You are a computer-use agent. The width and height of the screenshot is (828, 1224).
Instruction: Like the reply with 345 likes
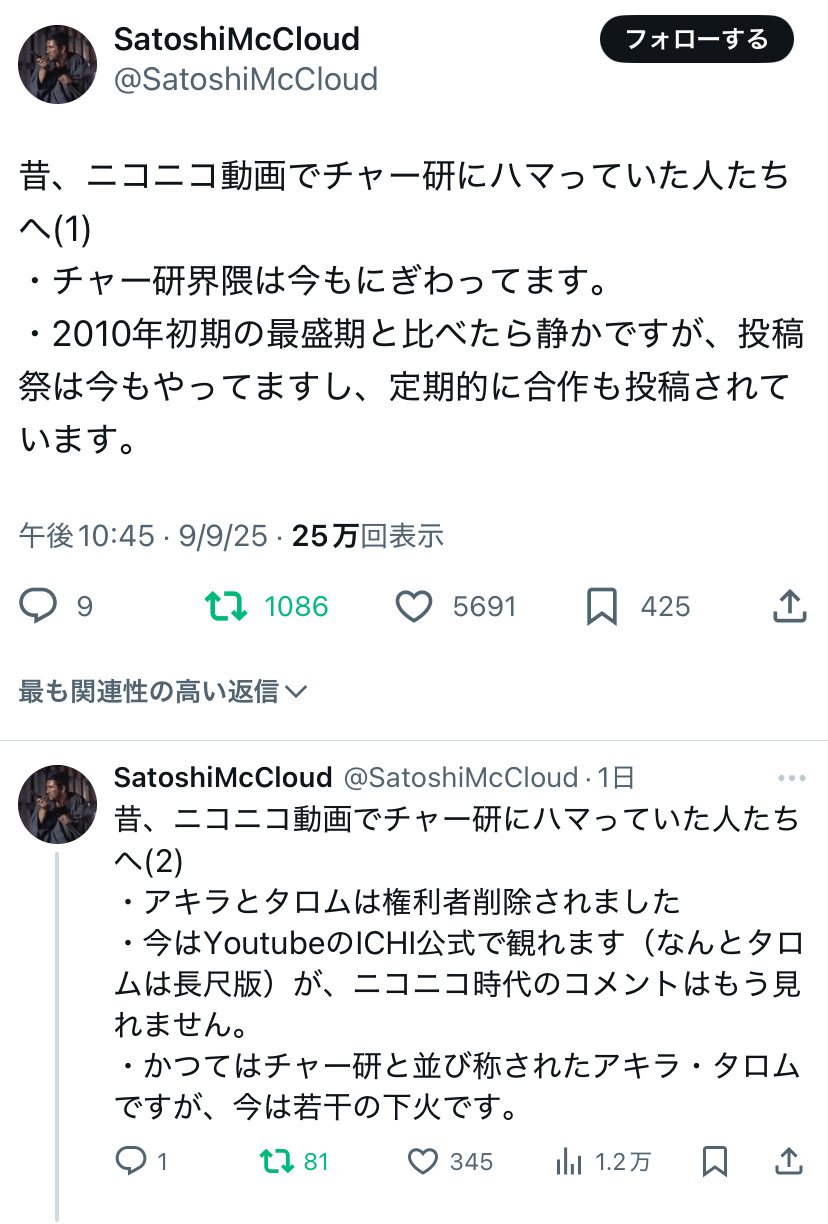424,1161
